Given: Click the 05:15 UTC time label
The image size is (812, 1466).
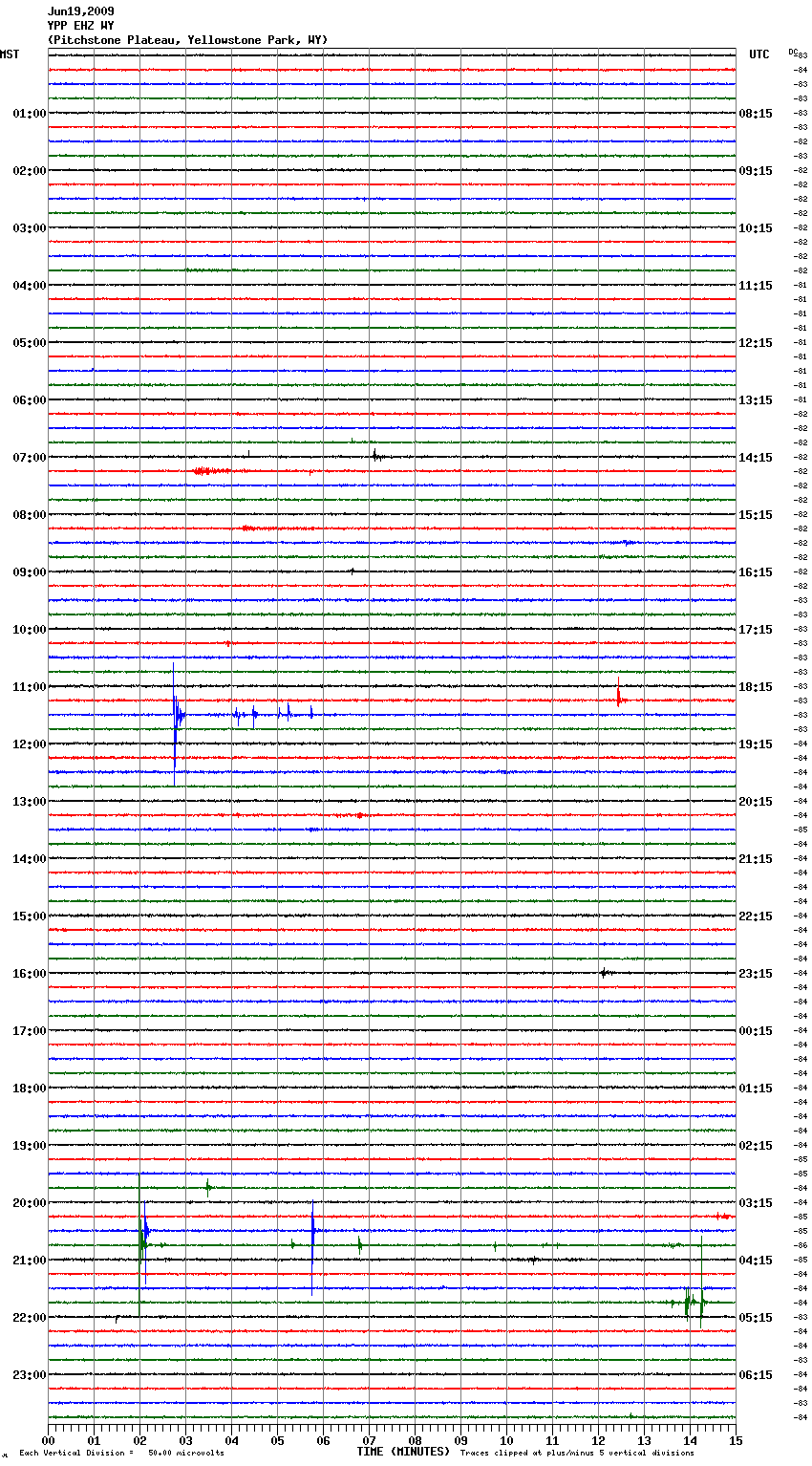Looking at the screenshot, I should point(756,1318).
